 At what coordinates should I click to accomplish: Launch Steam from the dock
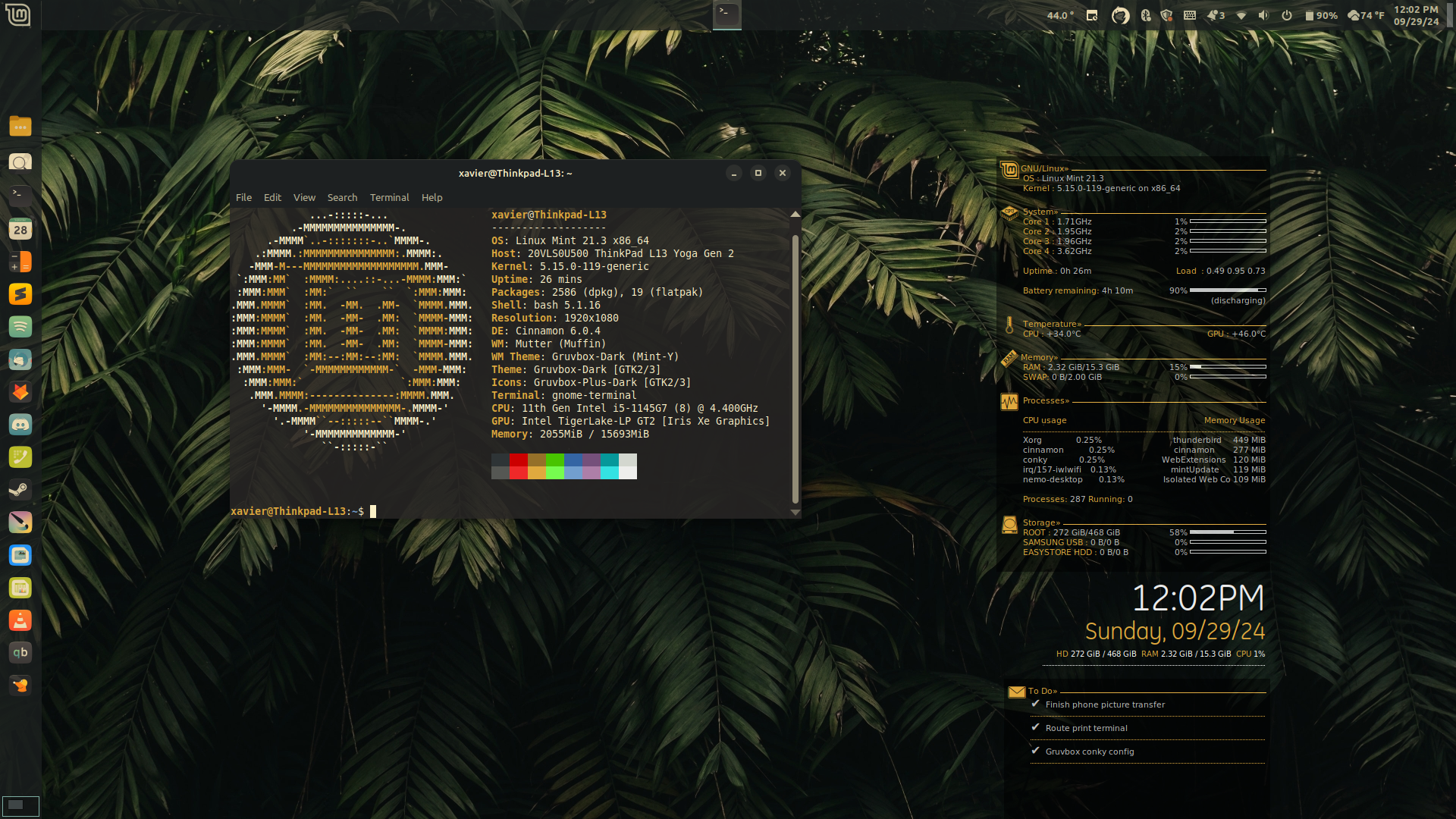20,490
